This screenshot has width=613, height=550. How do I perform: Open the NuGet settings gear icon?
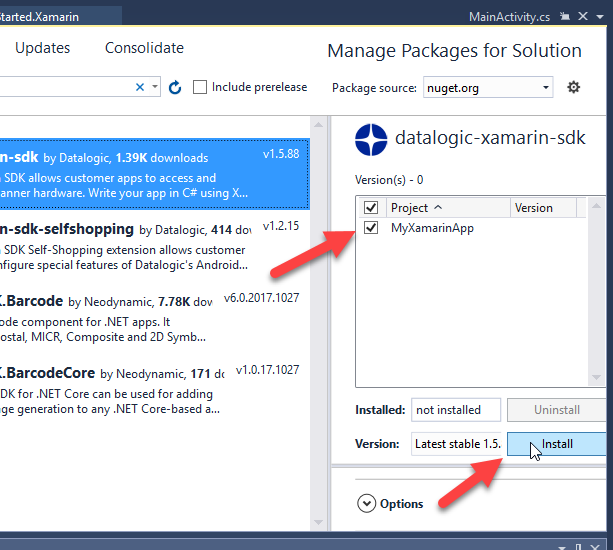click(573, 87)
